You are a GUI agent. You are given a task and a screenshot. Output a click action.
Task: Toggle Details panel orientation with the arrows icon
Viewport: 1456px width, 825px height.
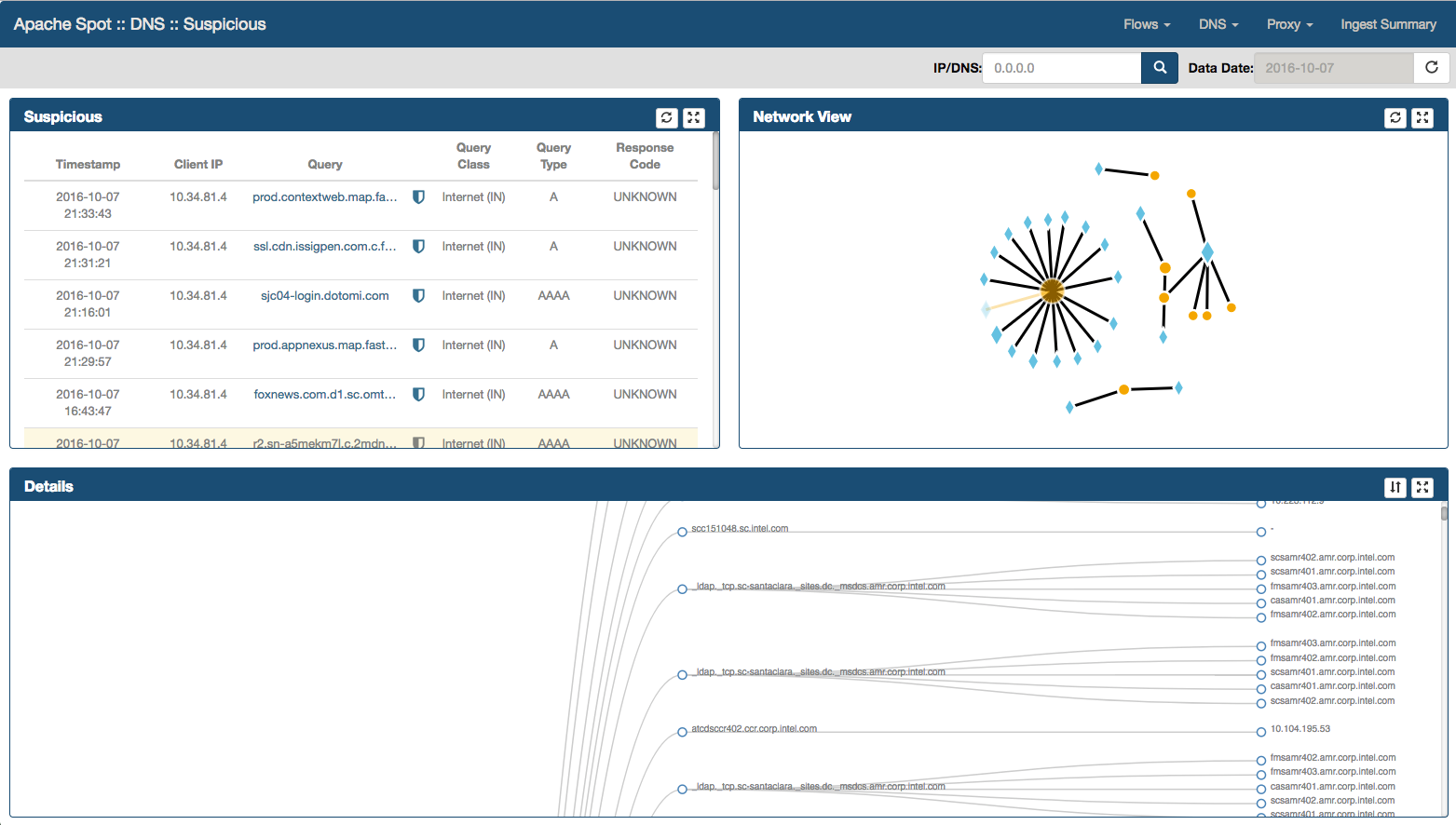[1395, 487]
